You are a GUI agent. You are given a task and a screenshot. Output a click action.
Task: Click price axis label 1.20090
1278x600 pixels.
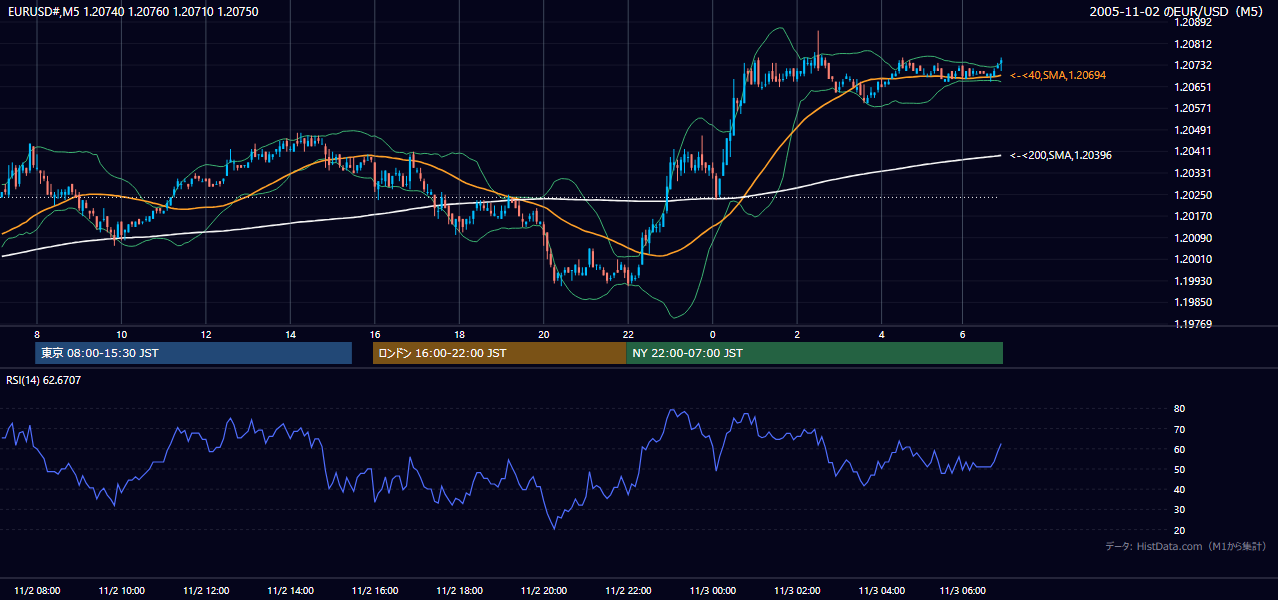(1193, 238)
